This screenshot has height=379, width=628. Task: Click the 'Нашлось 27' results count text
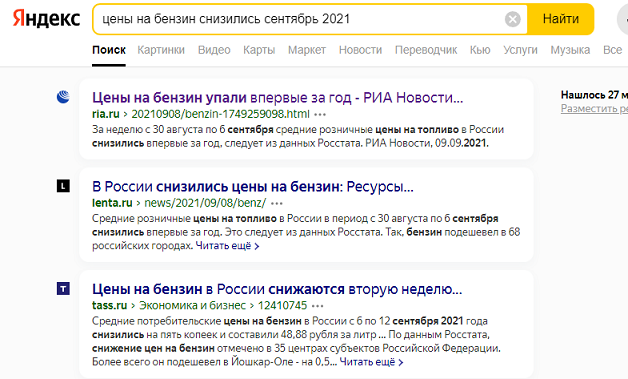(594, 95)
